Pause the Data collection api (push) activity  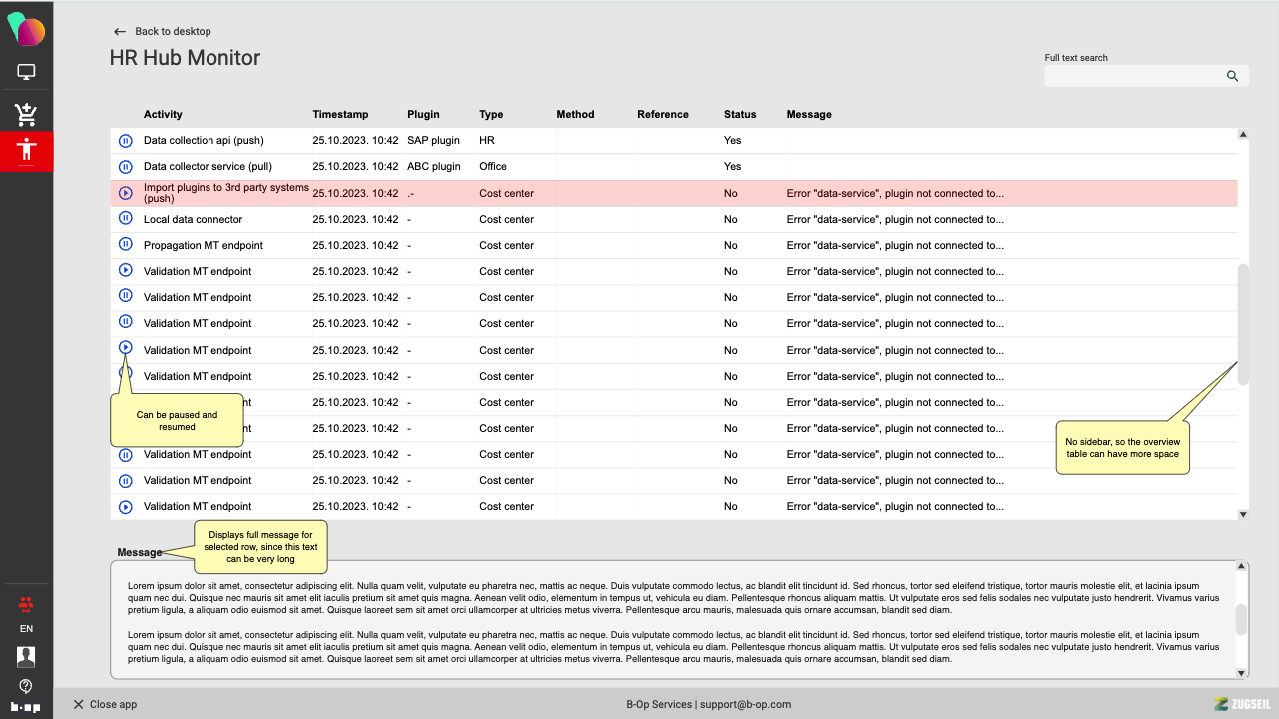[x=126, y=141]
